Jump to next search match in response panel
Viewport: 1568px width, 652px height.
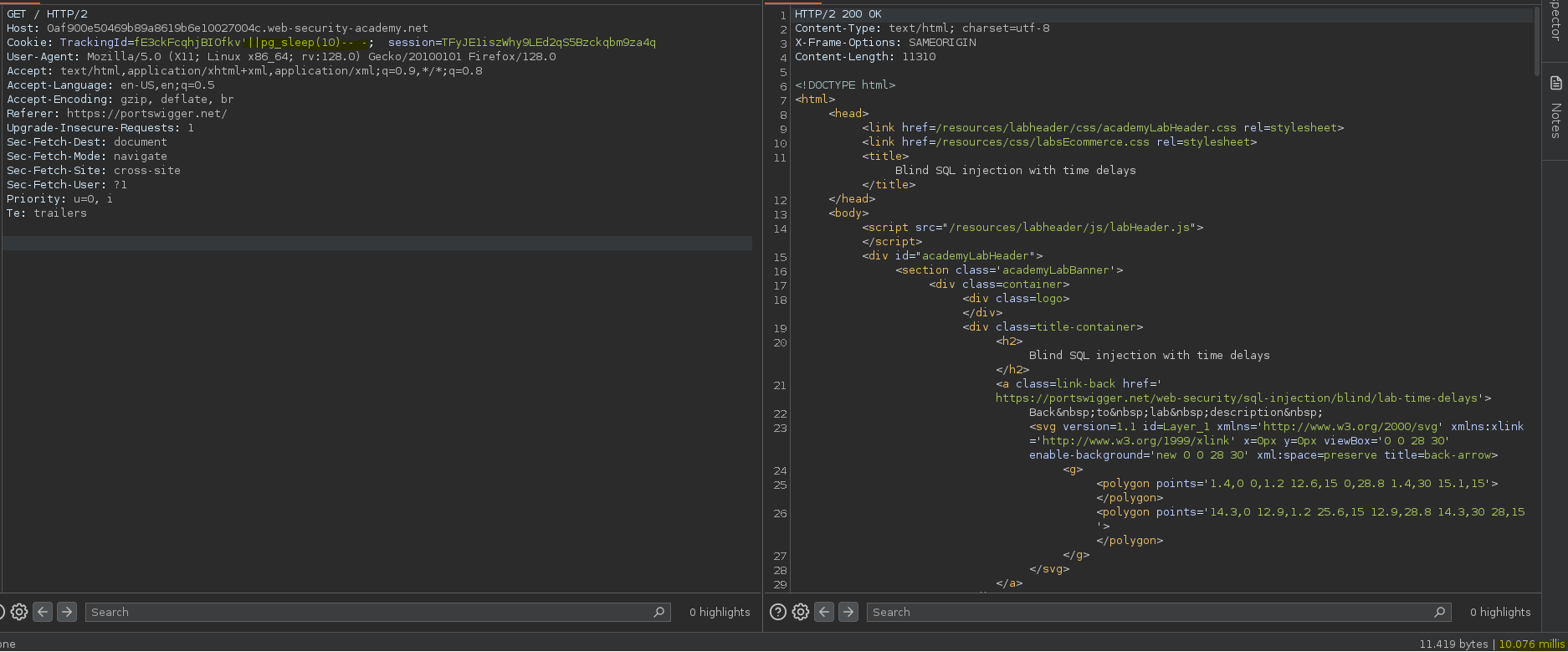click(x=848, y=612)
